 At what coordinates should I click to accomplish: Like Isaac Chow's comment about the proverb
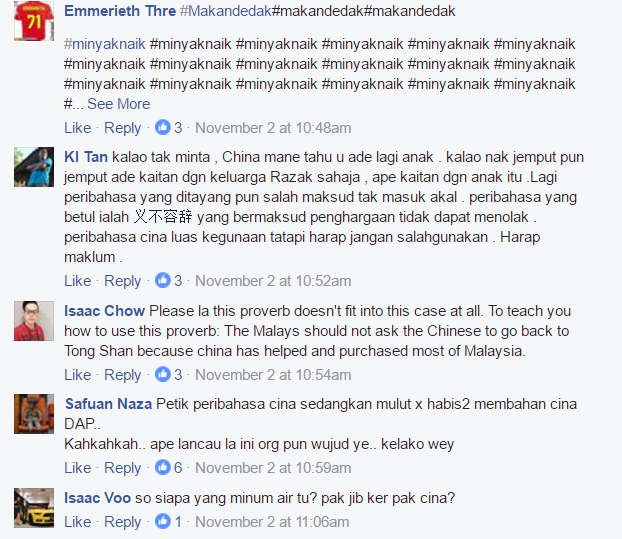(x=78, y=375)
